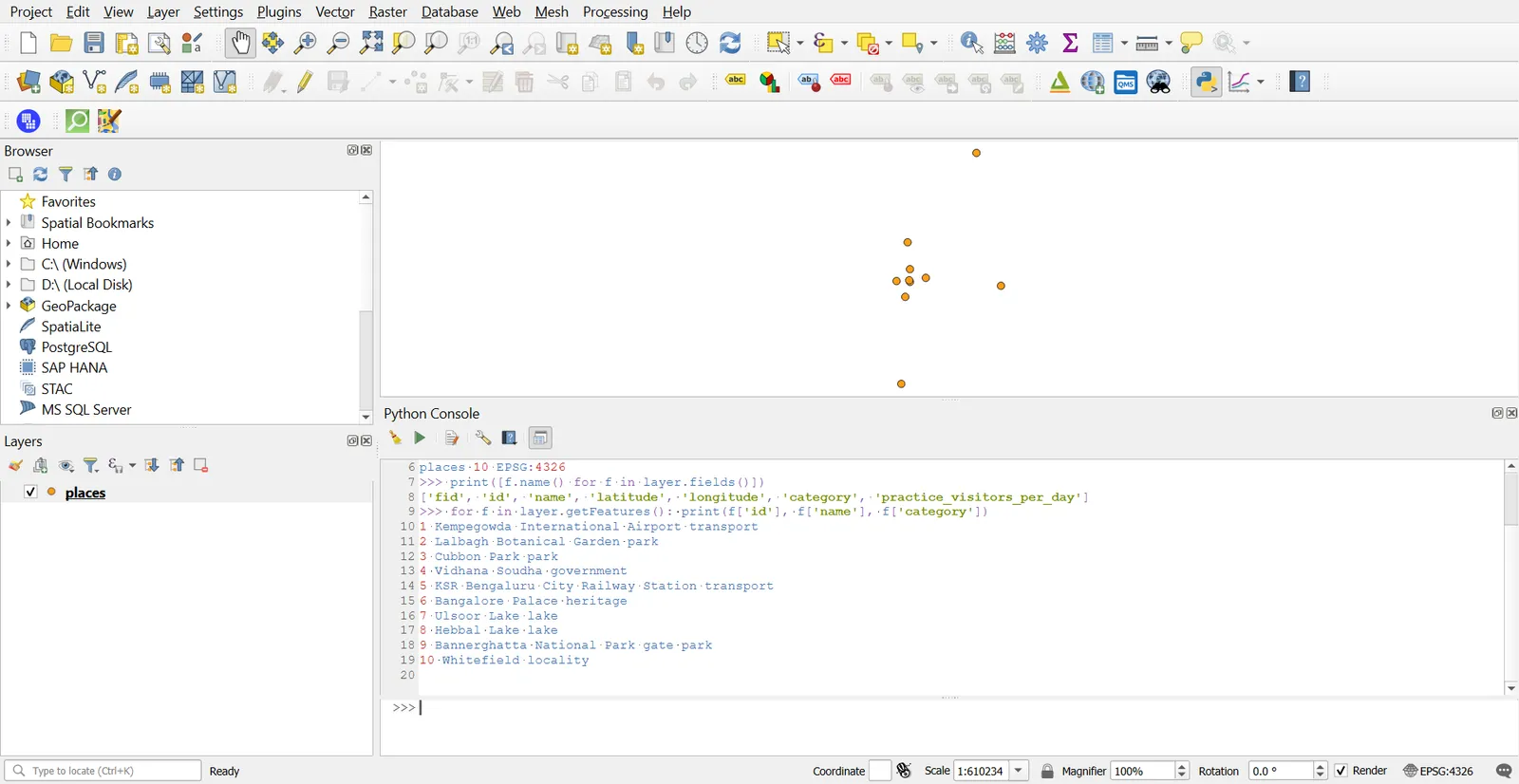Image resolution: width=1519 pixels, height=784 pixels.
Task: Open the Plugins menu
Action: 279,11
